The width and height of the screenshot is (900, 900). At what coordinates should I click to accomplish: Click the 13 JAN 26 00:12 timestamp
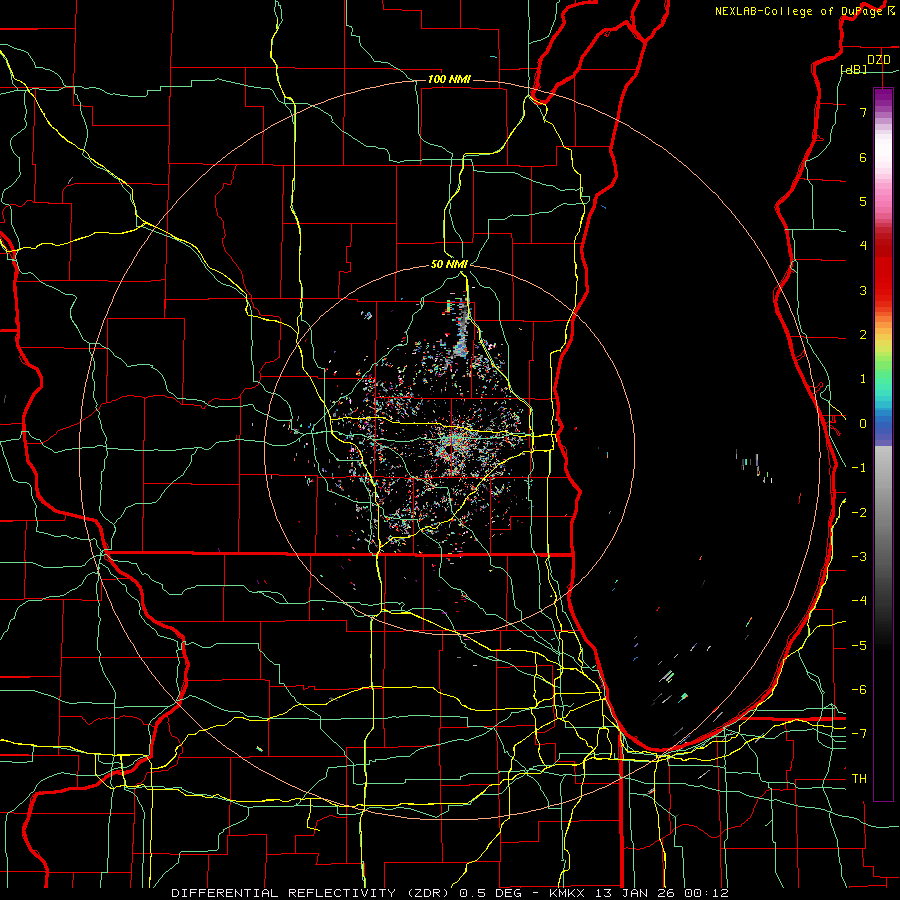tap(660, 893)
